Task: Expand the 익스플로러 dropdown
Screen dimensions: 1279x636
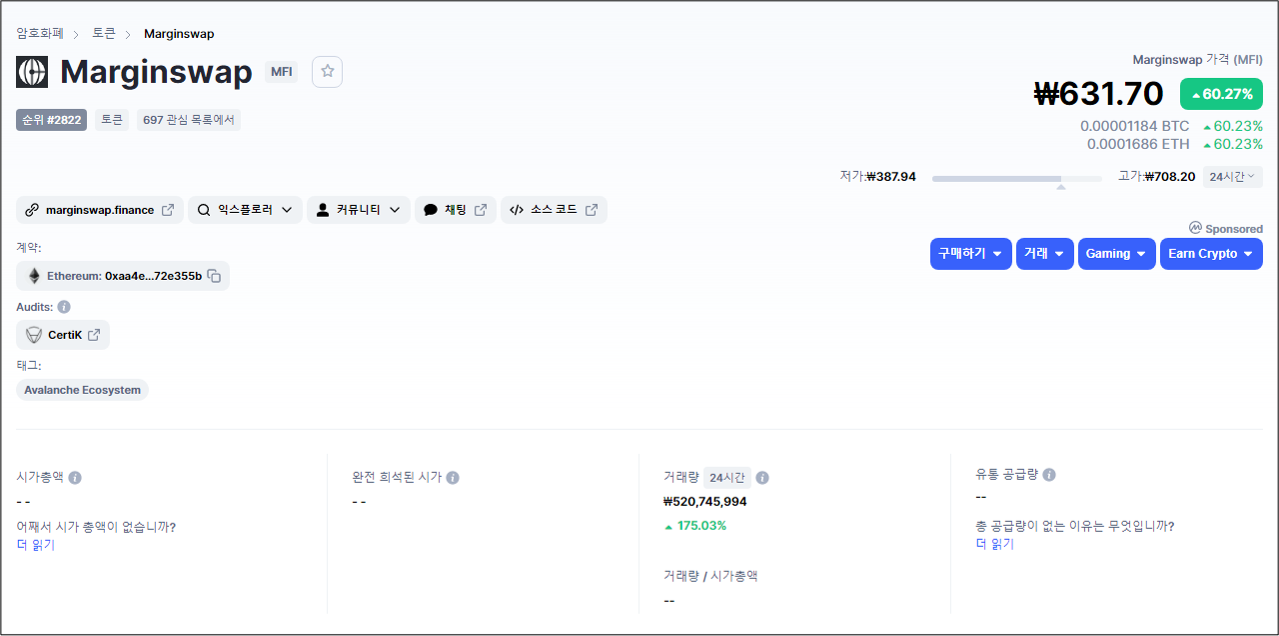Action: pyautogui.click(x=245, y=210)
